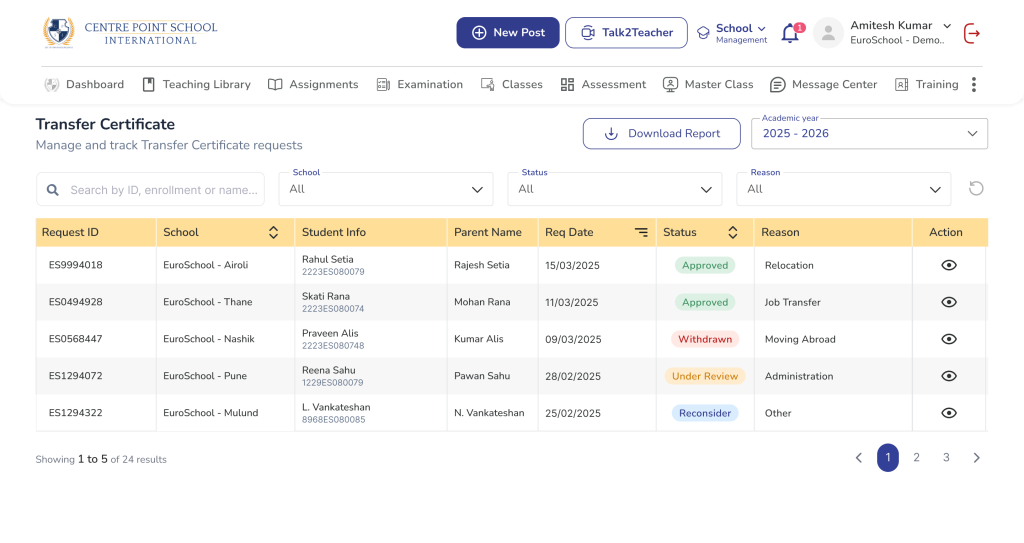Image resolution: width=1024 pixels, height=543 pixels.
Task: Go to the Message Center tab
Action: pos(823,85)
